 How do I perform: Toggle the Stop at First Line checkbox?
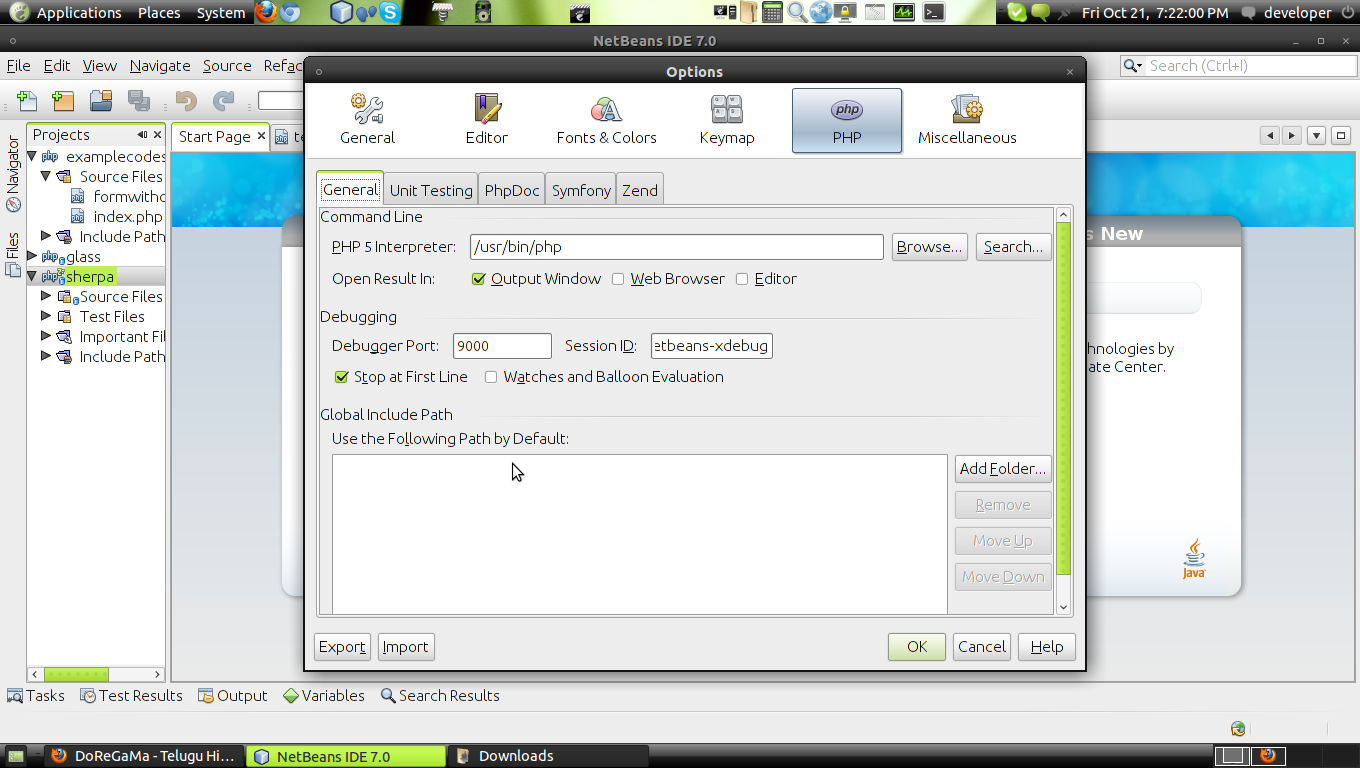point(341,377)
